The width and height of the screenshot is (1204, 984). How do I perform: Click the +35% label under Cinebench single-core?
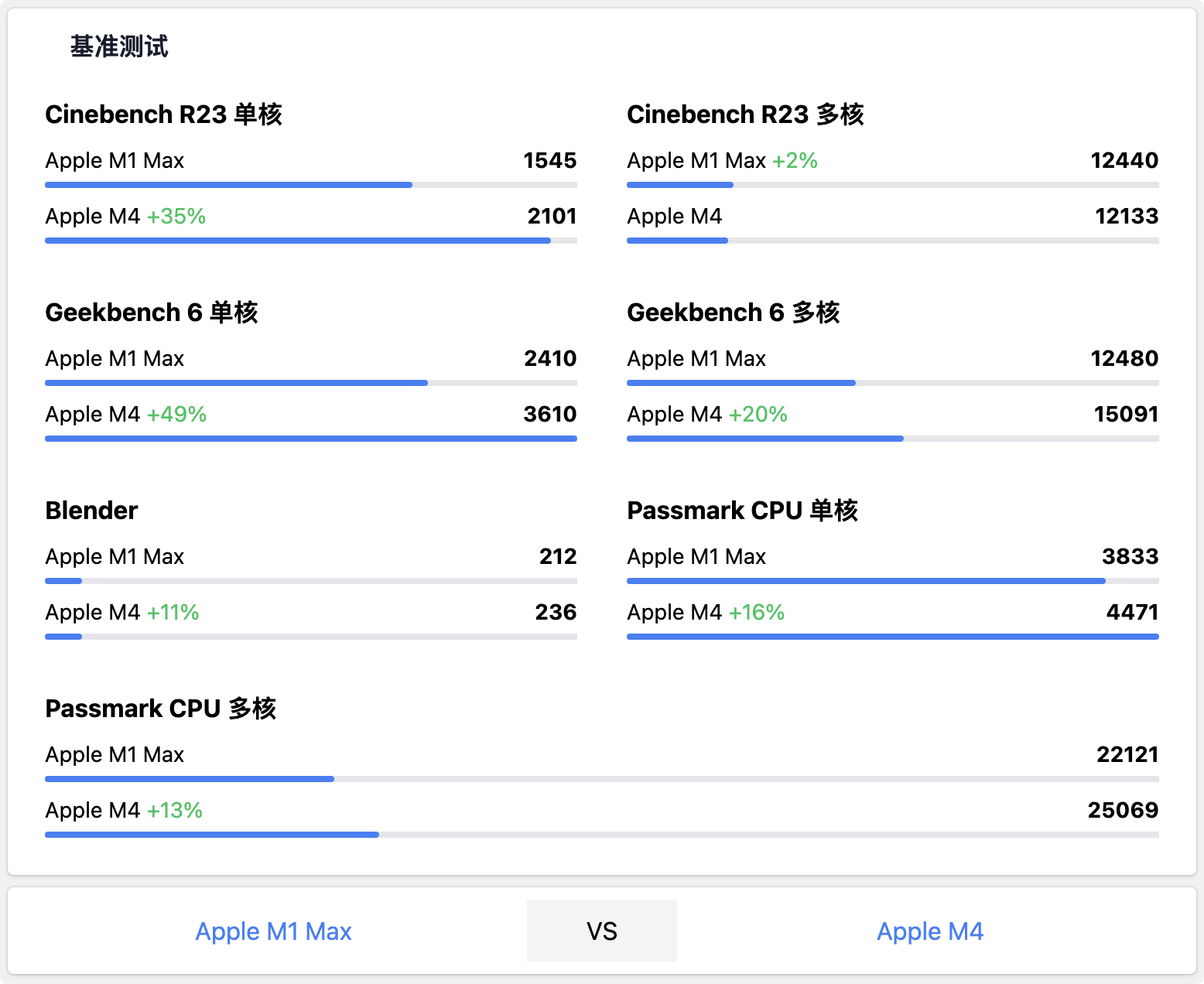coord(176,217)
